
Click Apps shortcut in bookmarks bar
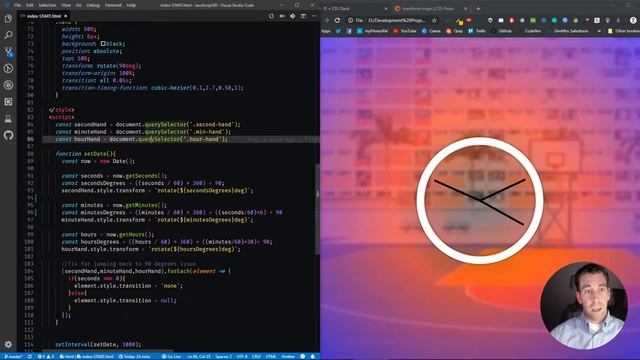326,31
